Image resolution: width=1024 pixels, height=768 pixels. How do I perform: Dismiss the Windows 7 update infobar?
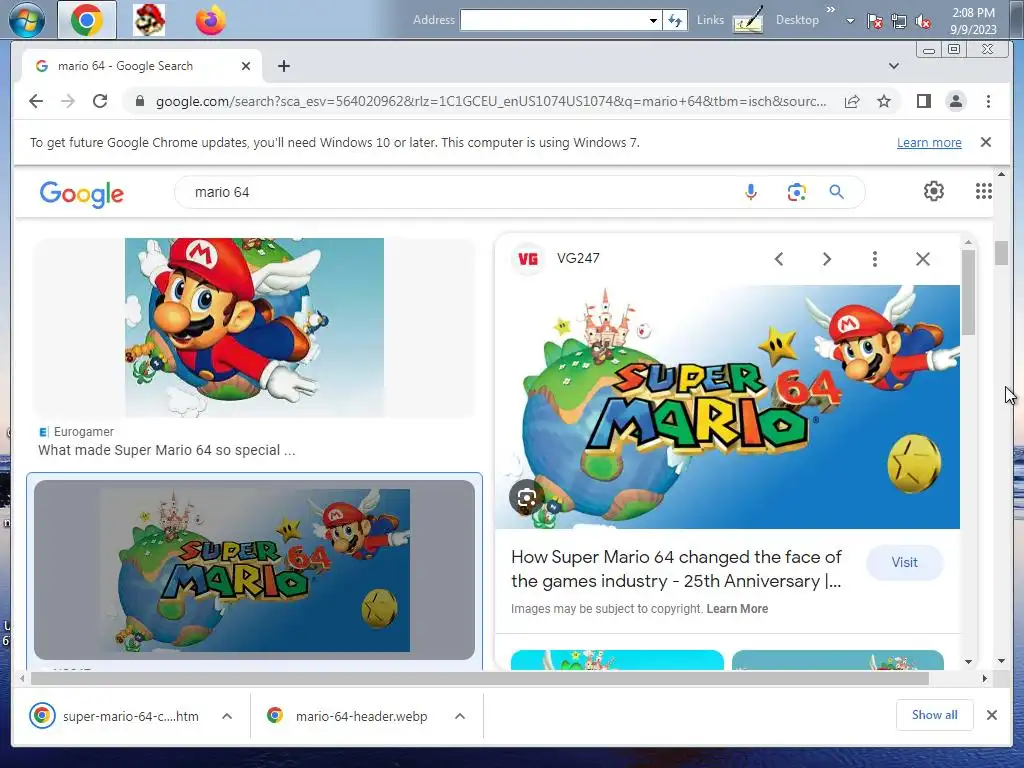coord(985,142)
